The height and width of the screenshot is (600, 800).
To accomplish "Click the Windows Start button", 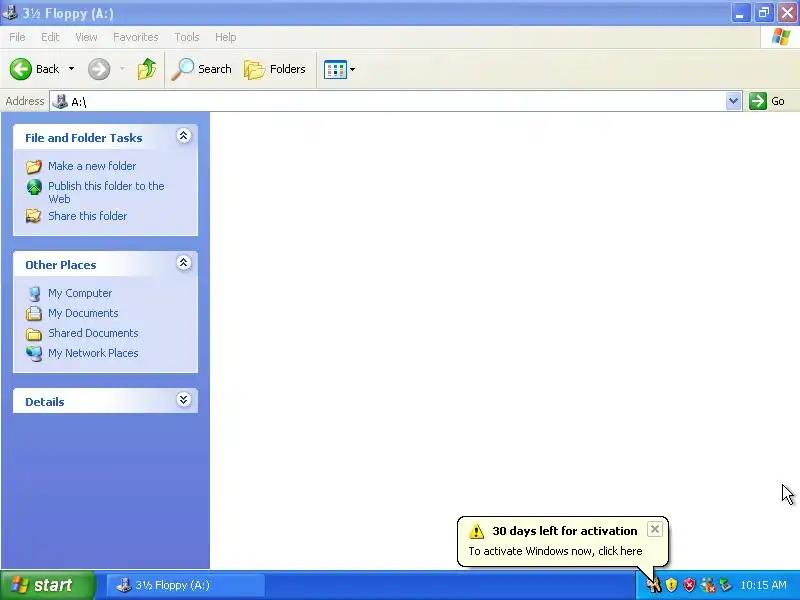I will pyautogui.click(x=48, y=585).
